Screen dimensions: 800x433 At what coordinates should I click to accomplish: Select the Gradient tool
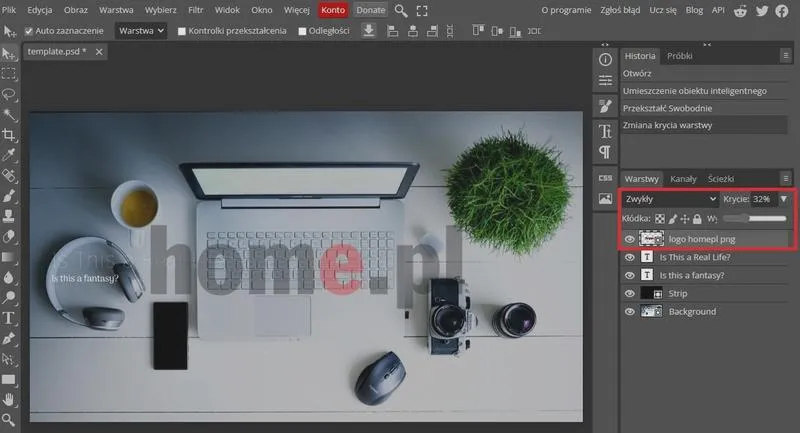[9, 257]
